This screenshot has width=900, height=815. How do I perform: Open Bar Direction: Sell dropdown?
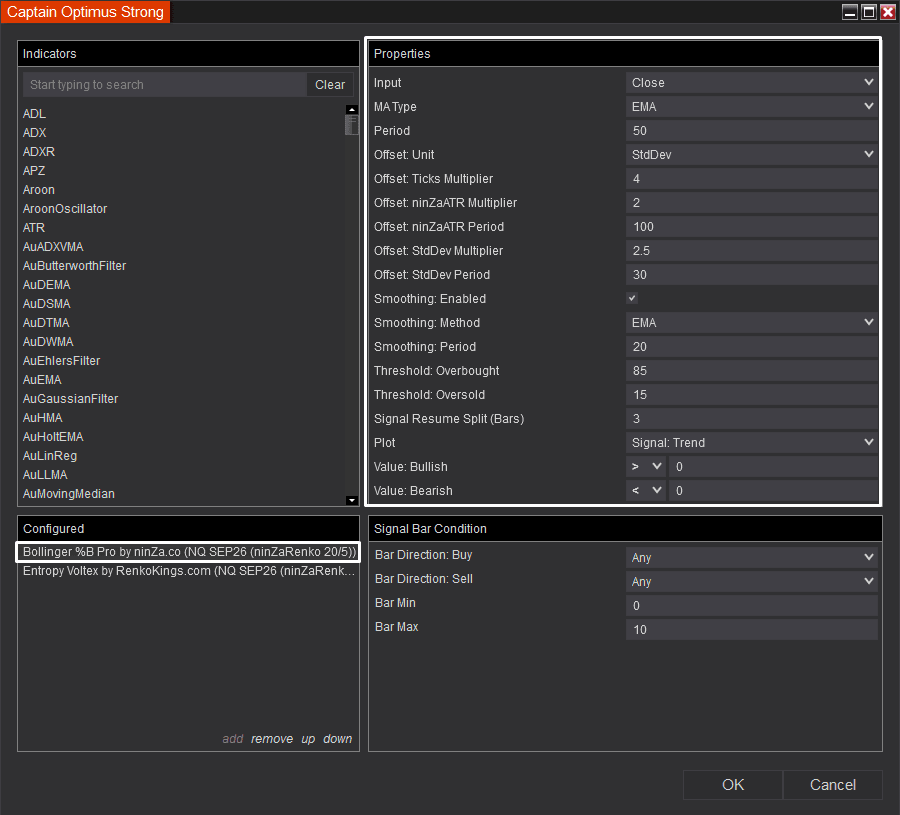coord(751,581)
